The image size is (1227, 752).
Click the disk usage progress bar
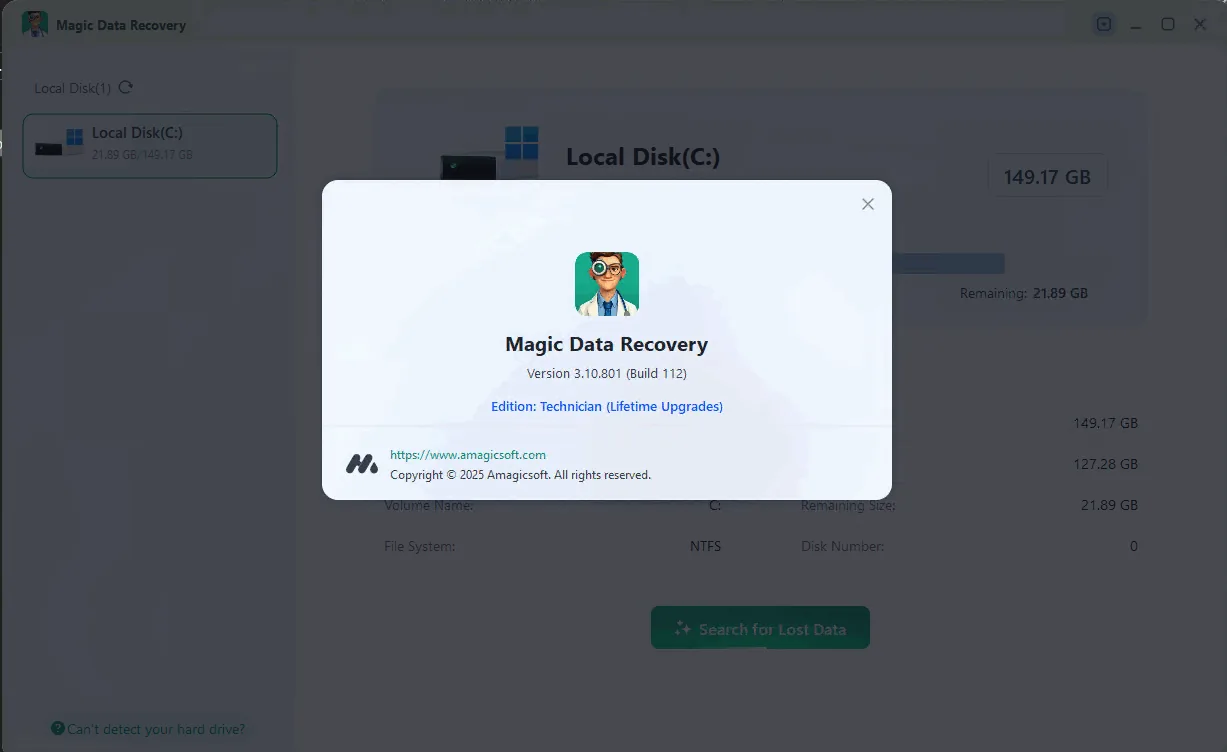point(947,263)
